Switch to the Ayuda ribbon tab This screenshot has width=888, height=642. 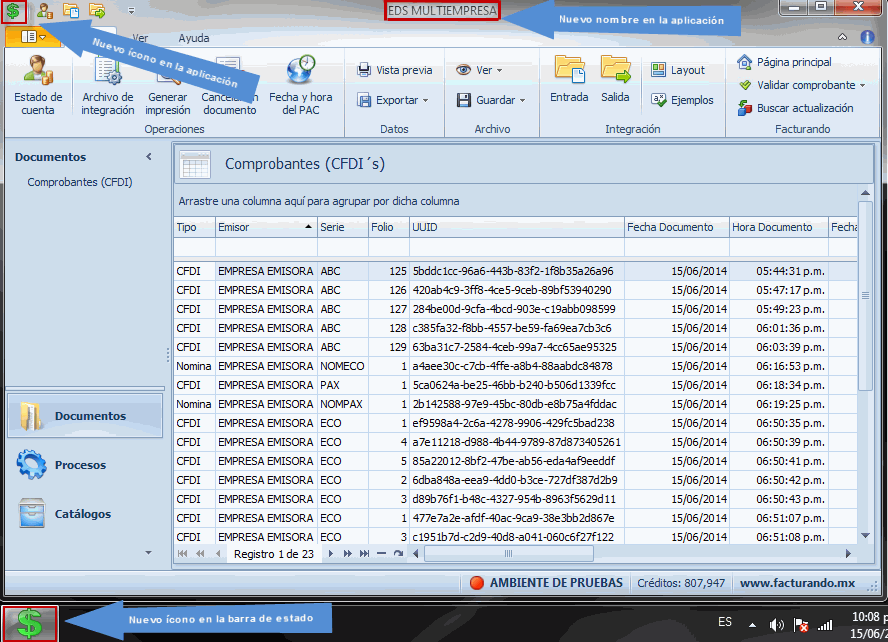pos(193,38)
